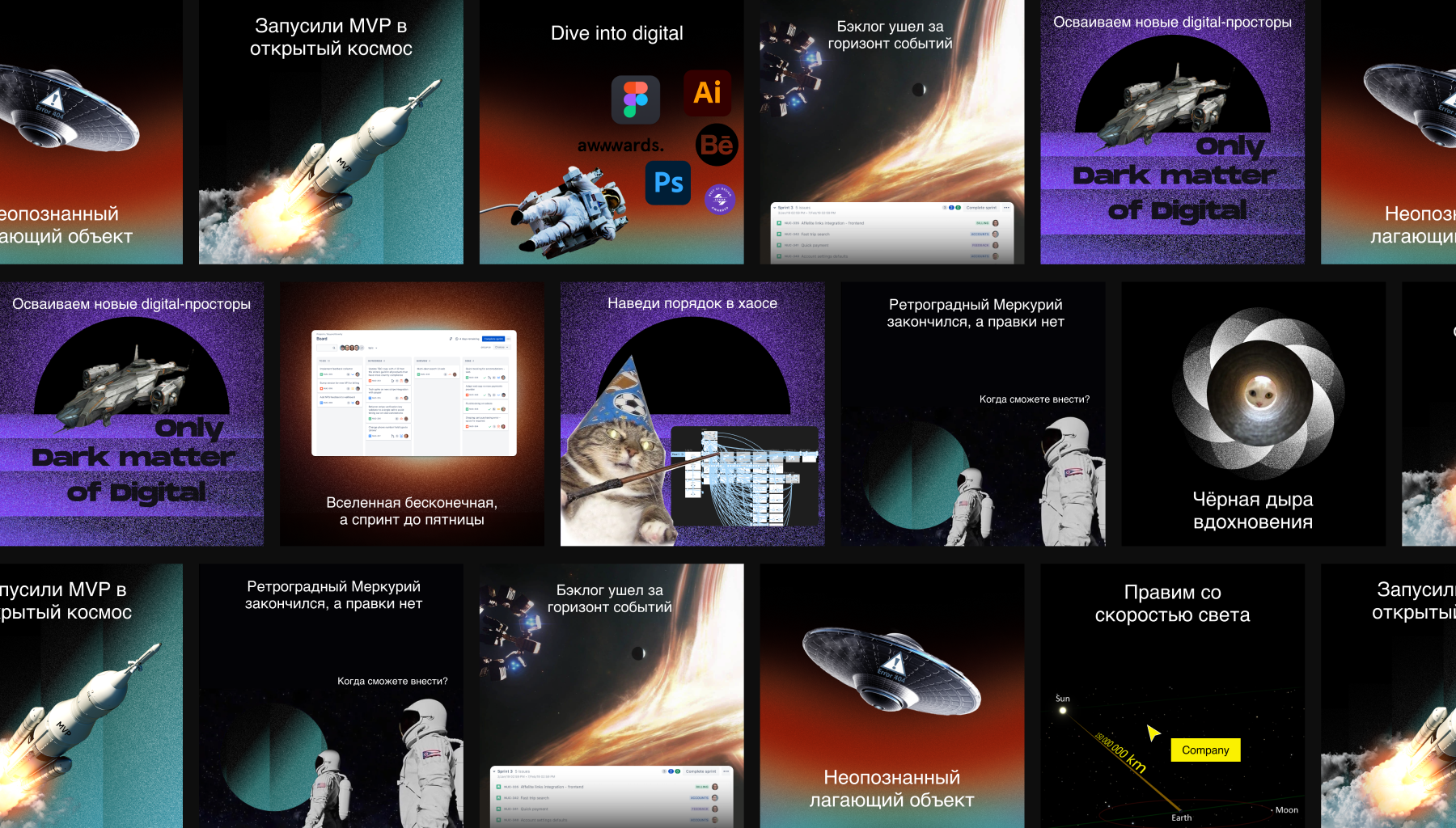The width and height of the screenshot is (1456, 828).
Task: Expand the Group by dropdown on Board
Action: coord(500,347)
